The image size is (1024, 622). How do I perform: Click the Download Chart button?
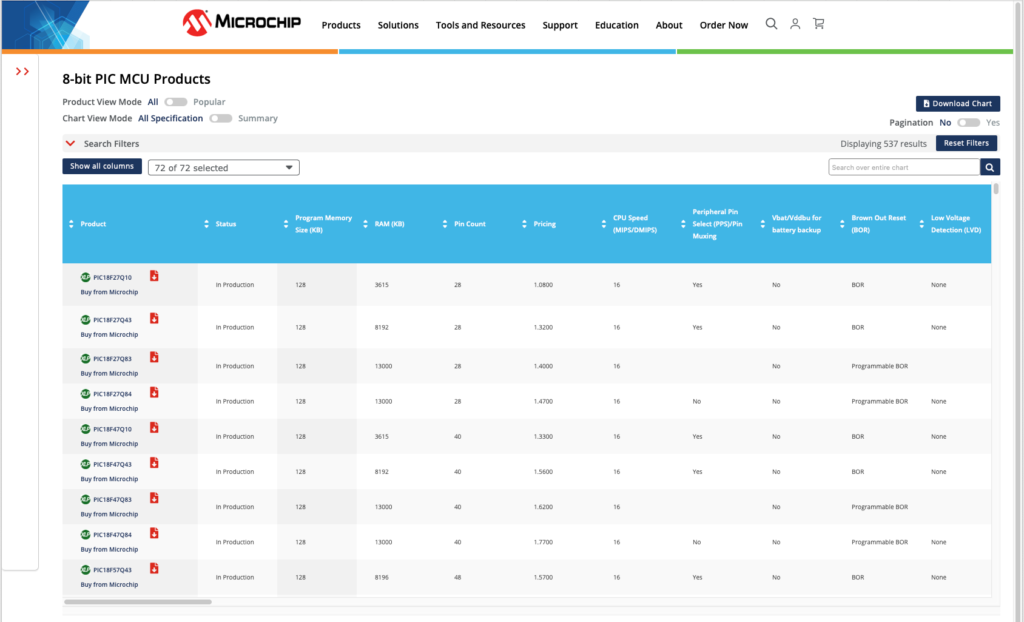tap(957, 103)
